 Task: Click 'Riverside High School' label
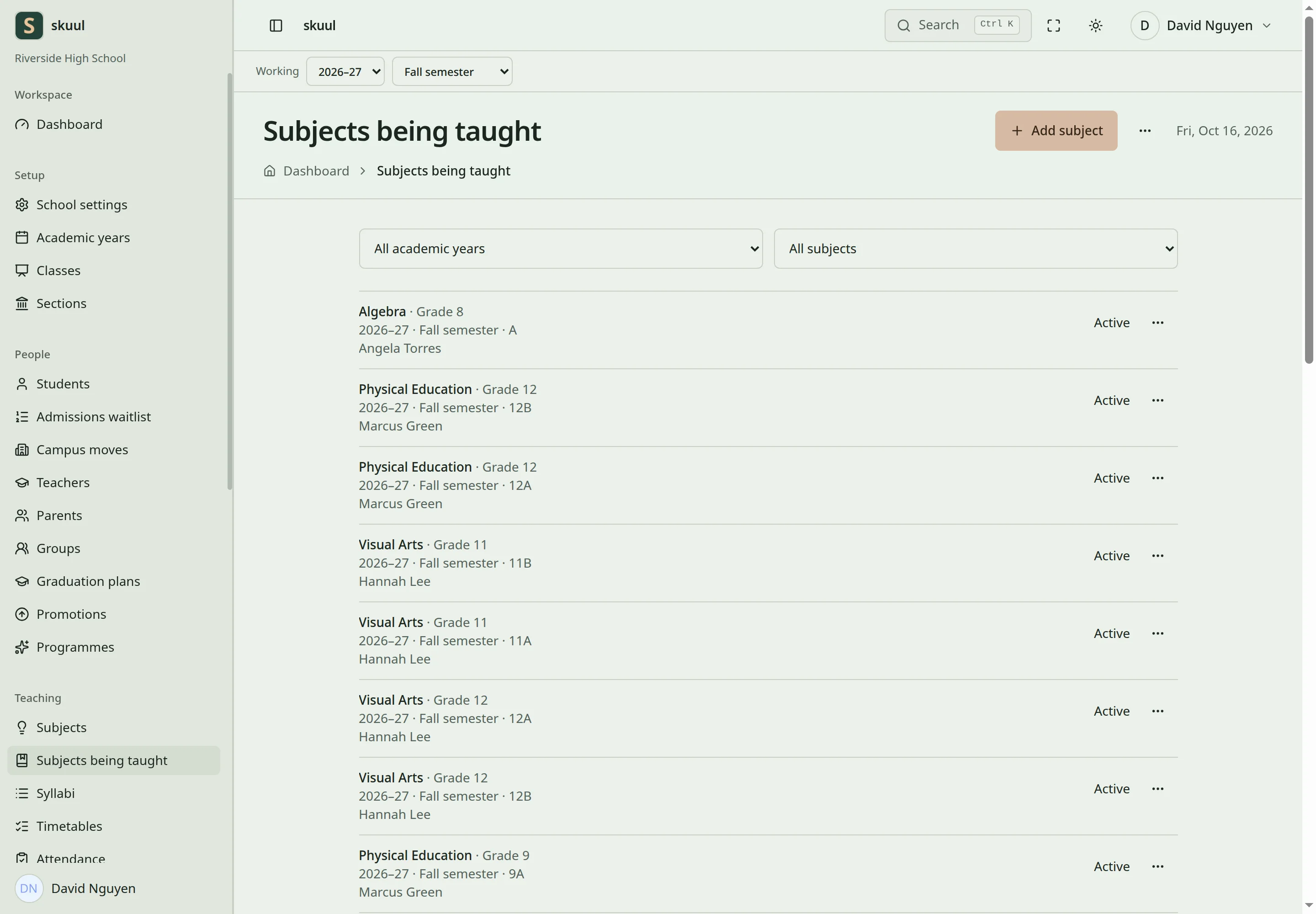point(70,58)
